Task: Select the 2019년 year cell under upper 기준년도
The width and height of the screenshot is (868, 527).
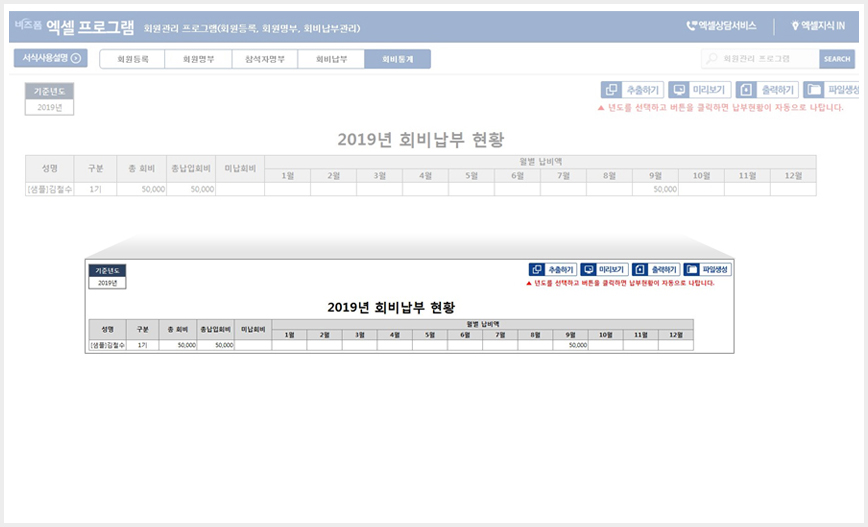Action: [x=49, y=107]
